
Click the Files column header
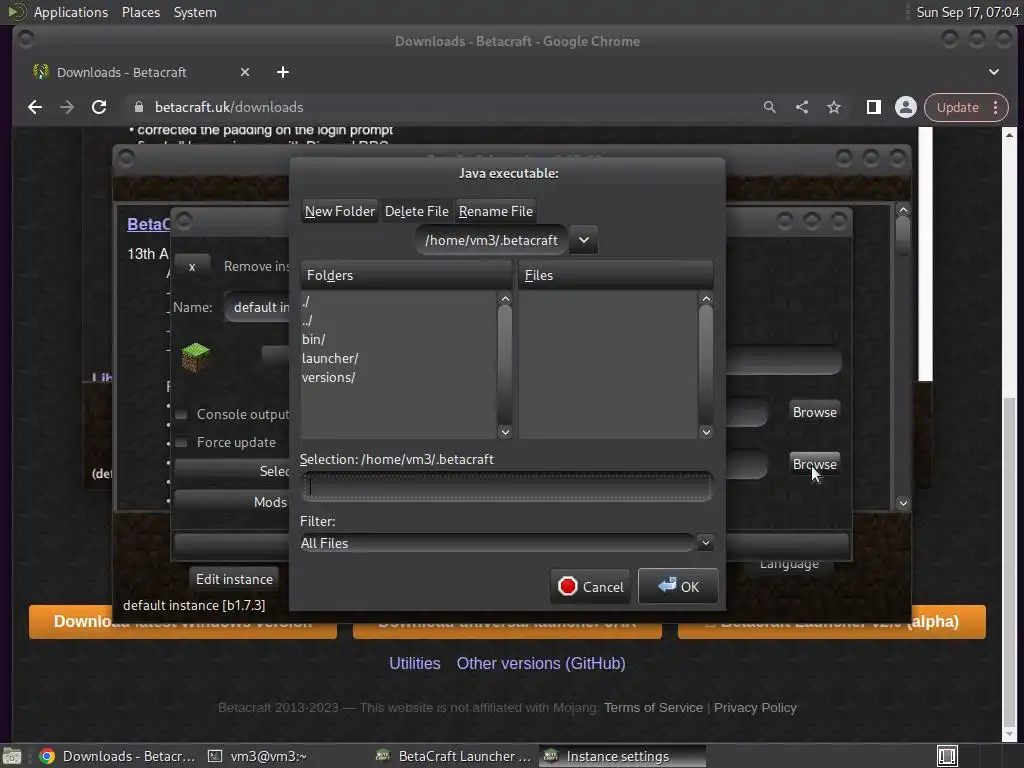click(x=616, y=275)
